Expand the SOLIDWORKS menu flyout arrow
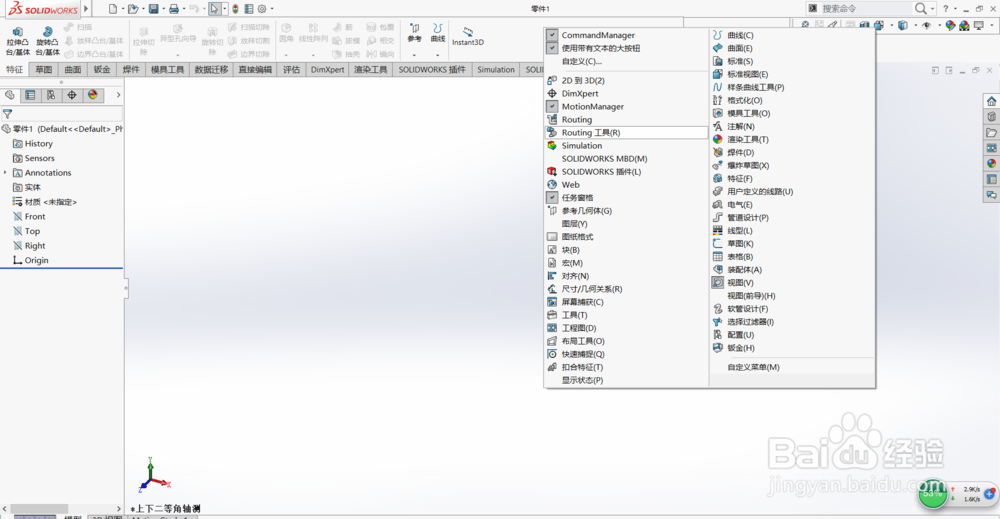Screen dimensions: 1000x519 pyautogui.click(x=86, y=9)
